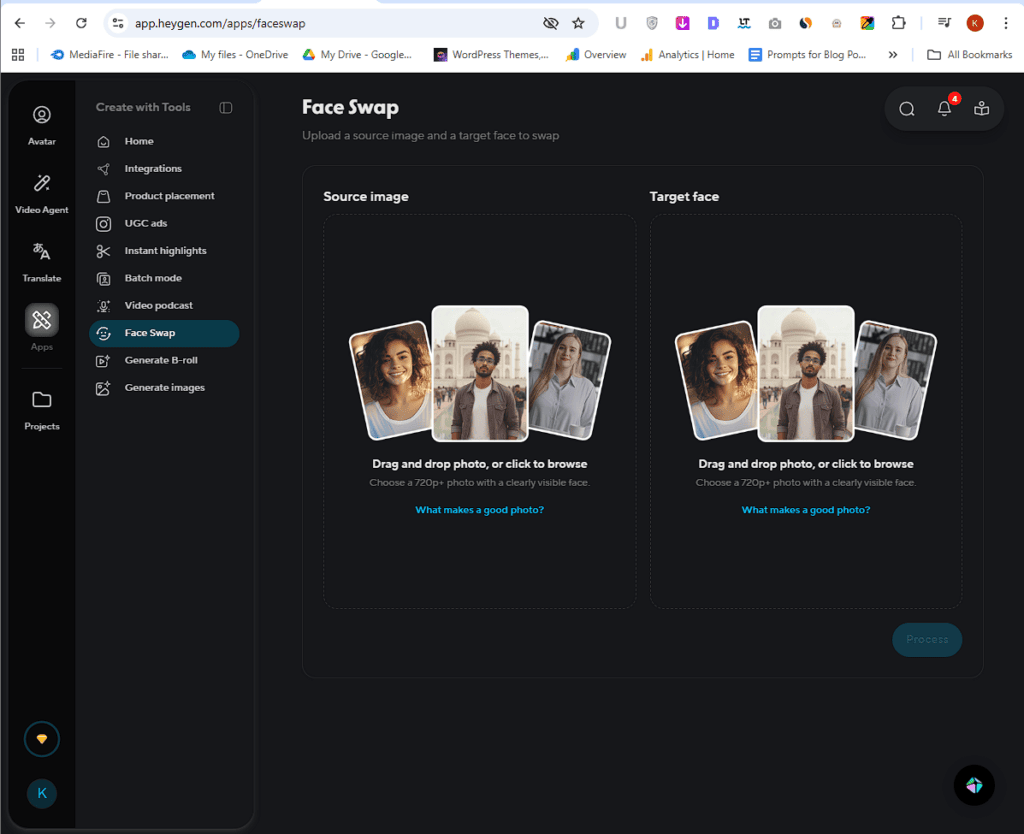Open the Projects folder section
1024x834 pixels.
tap(41, 410)
